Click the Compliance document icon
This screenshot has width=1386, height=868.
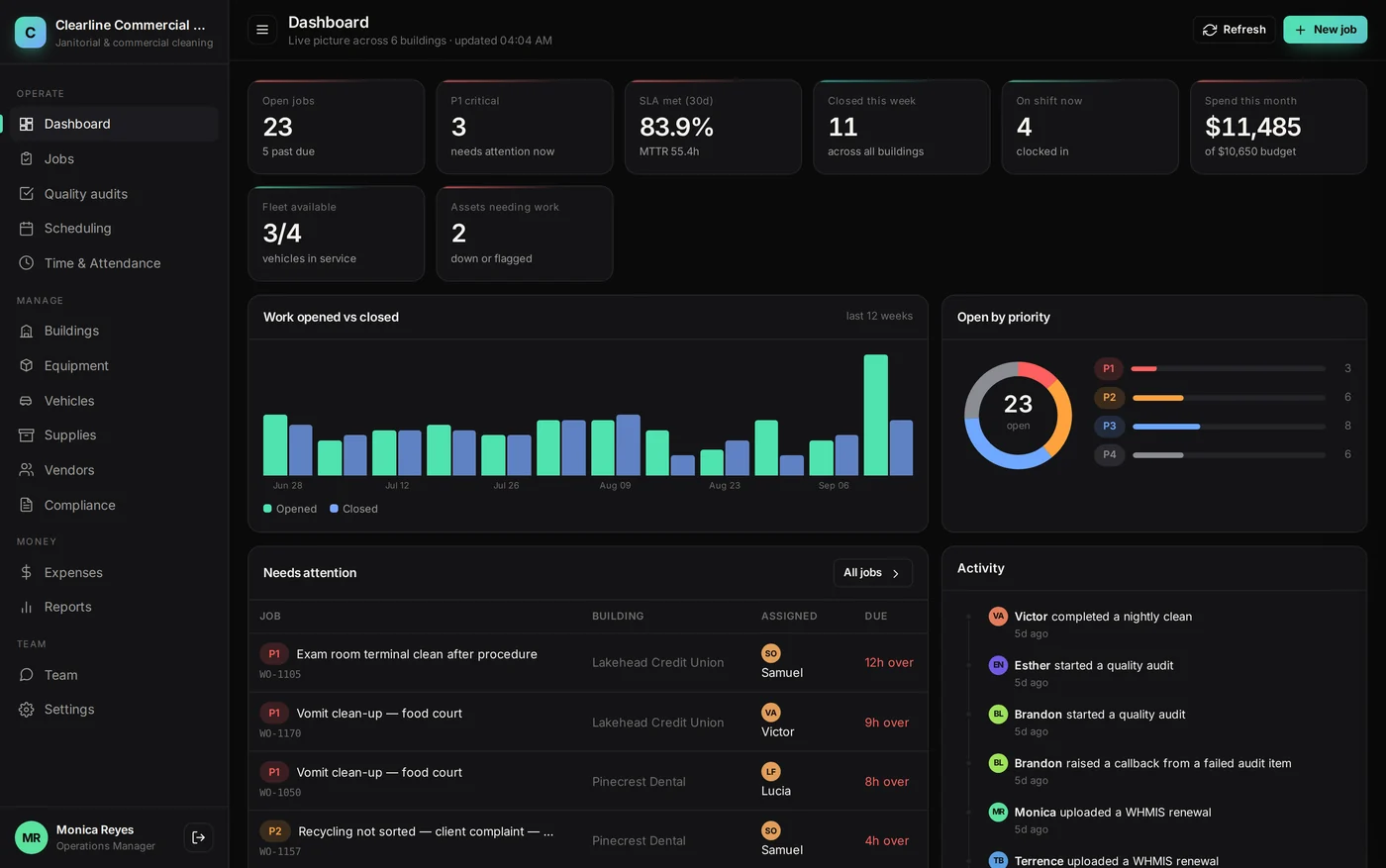coord(27,505)
